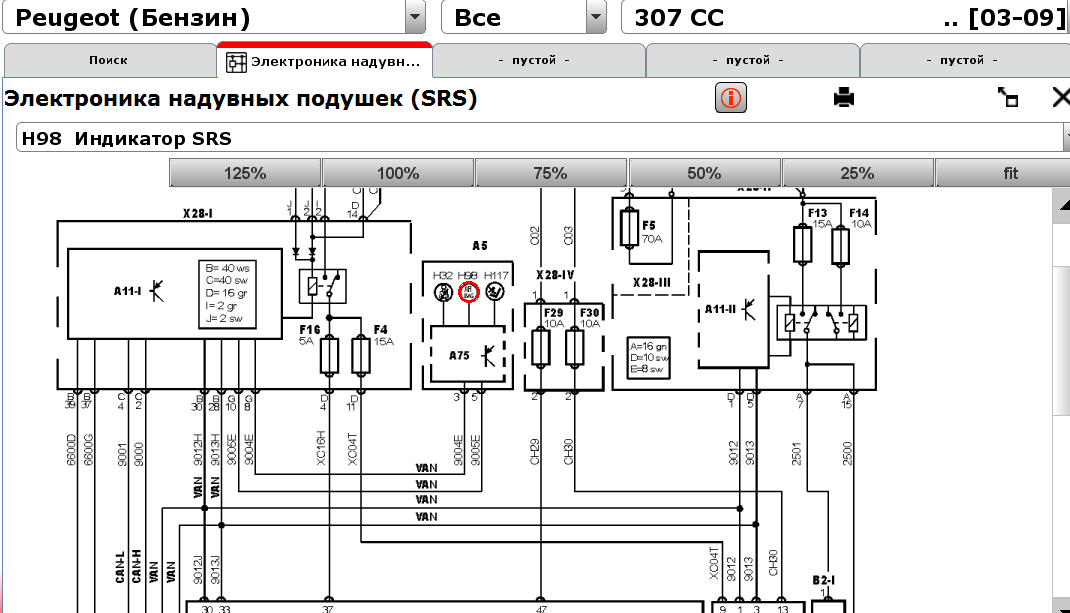Detach diagram into separate window
The image size is (1070, 613).
[1008, 98]
